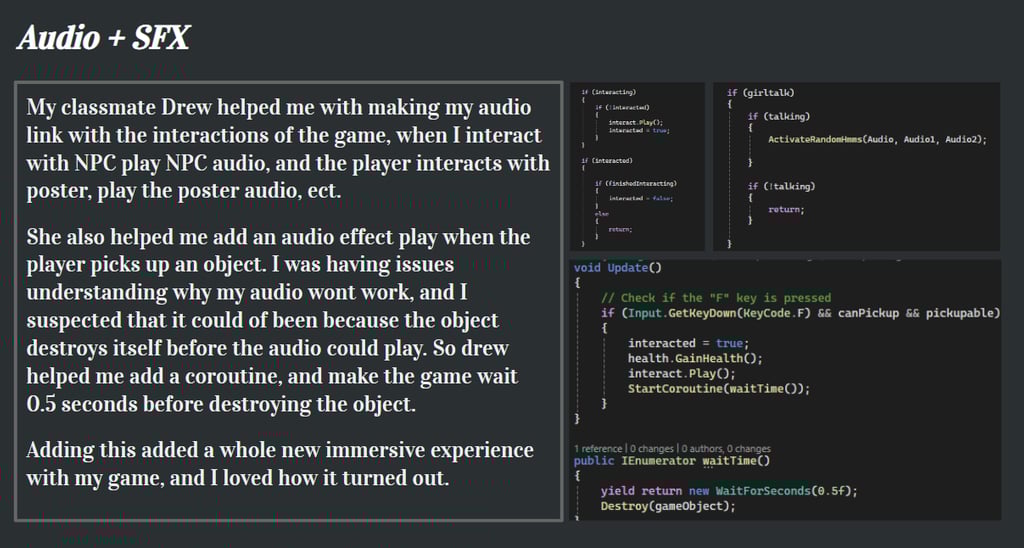1024x548 pixels.
Task: Click "StartCoroutine(waitTime());" line
Action: 718,389
